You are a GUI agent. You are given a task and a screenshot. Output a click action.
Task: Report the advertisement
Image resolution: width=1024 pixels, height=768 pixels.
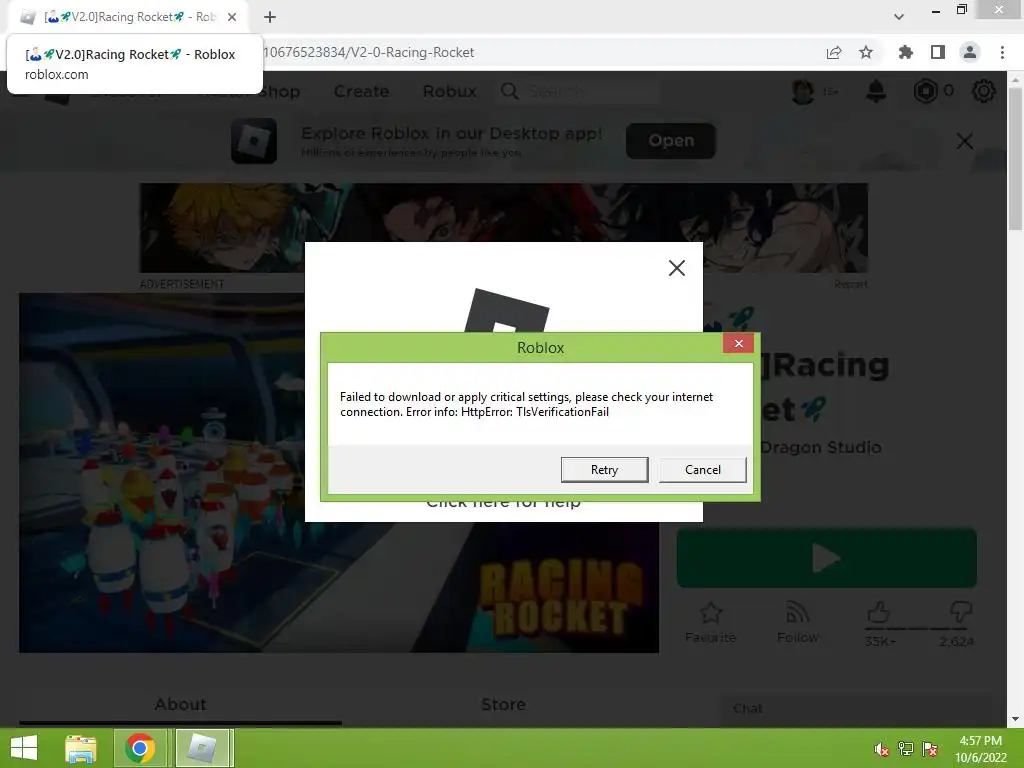tap(850, 284)
